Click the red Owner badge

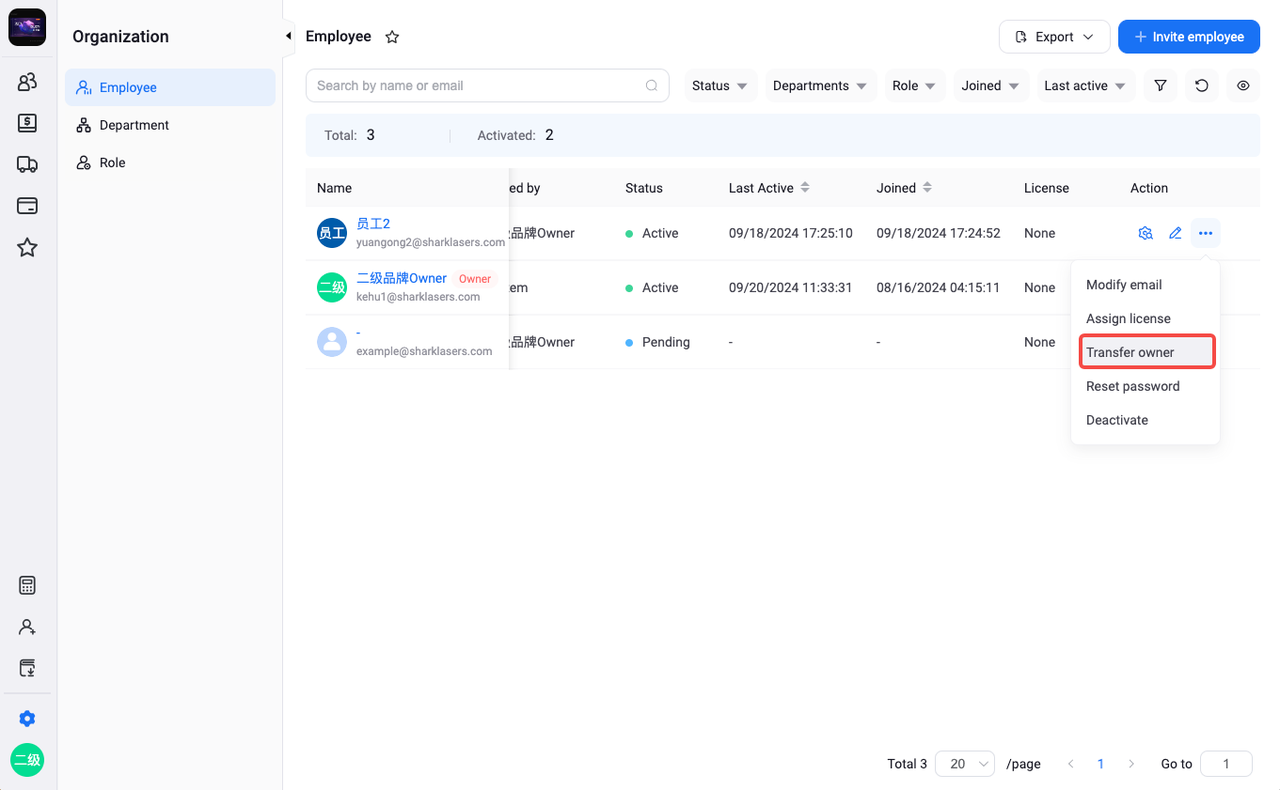point(475,279)
